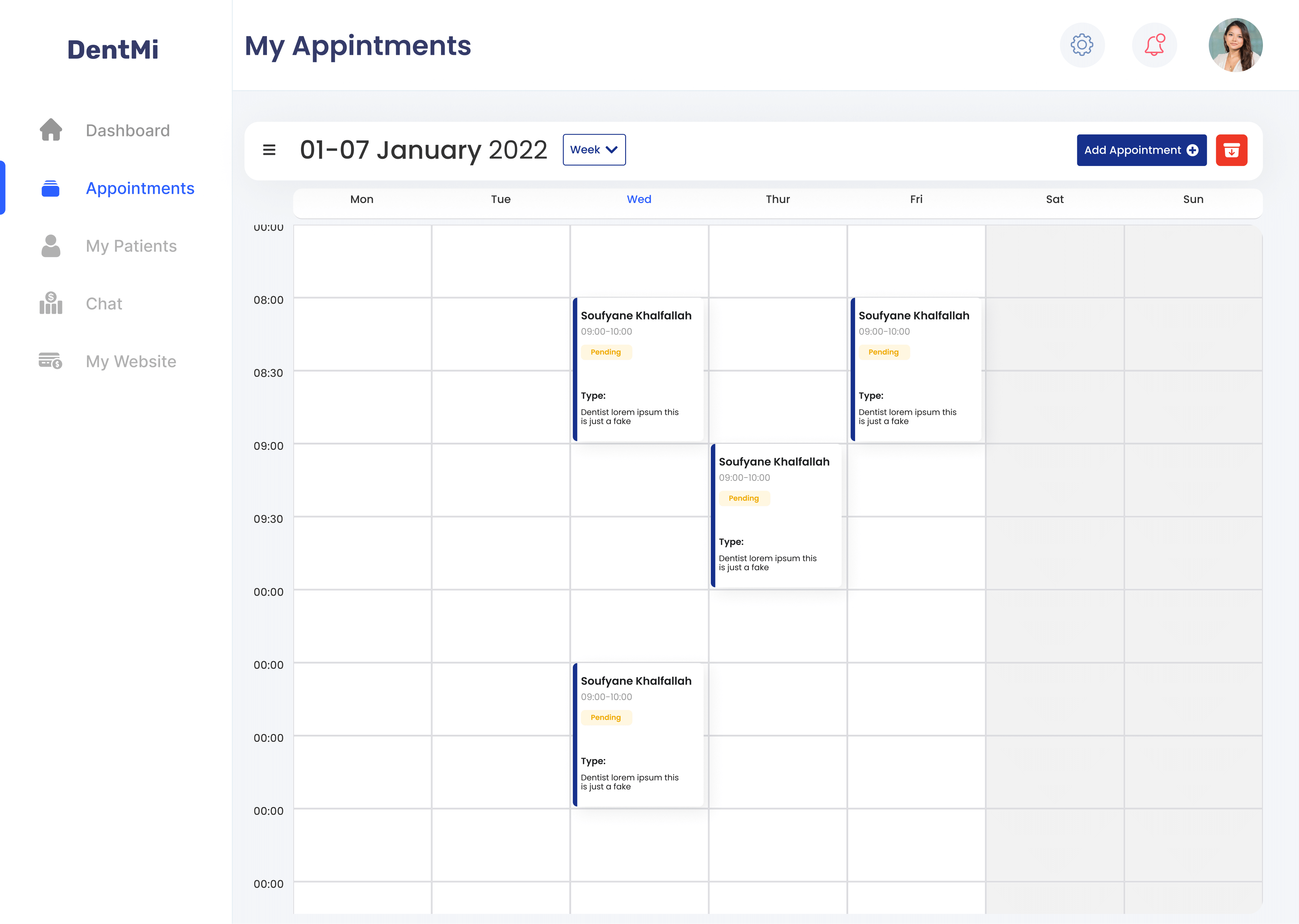Select Appointments in sidebar

[140, 188]
